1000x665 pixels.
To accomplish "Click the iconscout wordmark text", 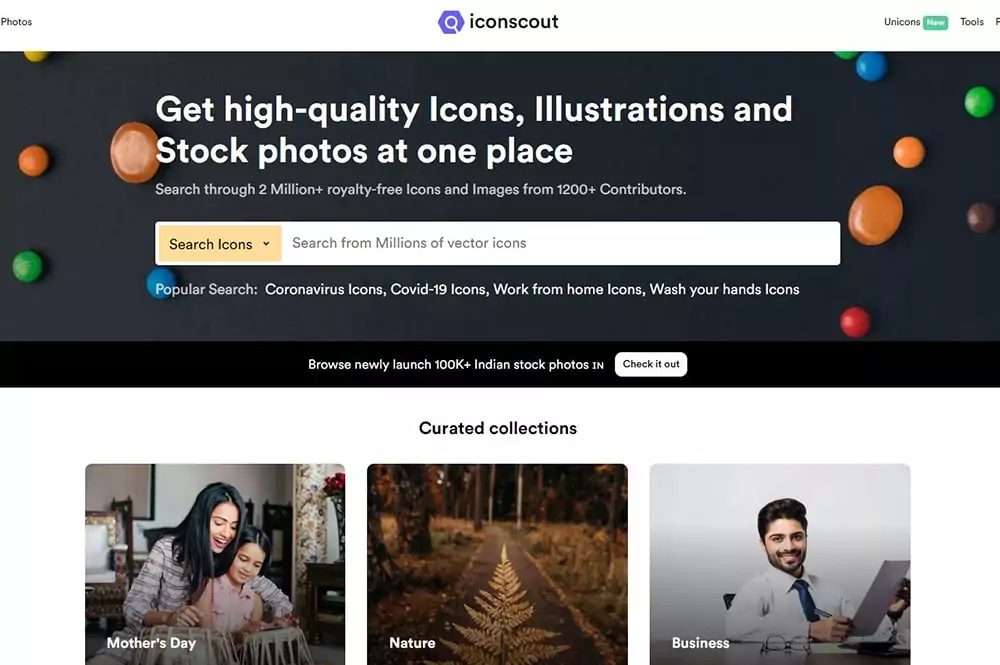I will (513, 22).
